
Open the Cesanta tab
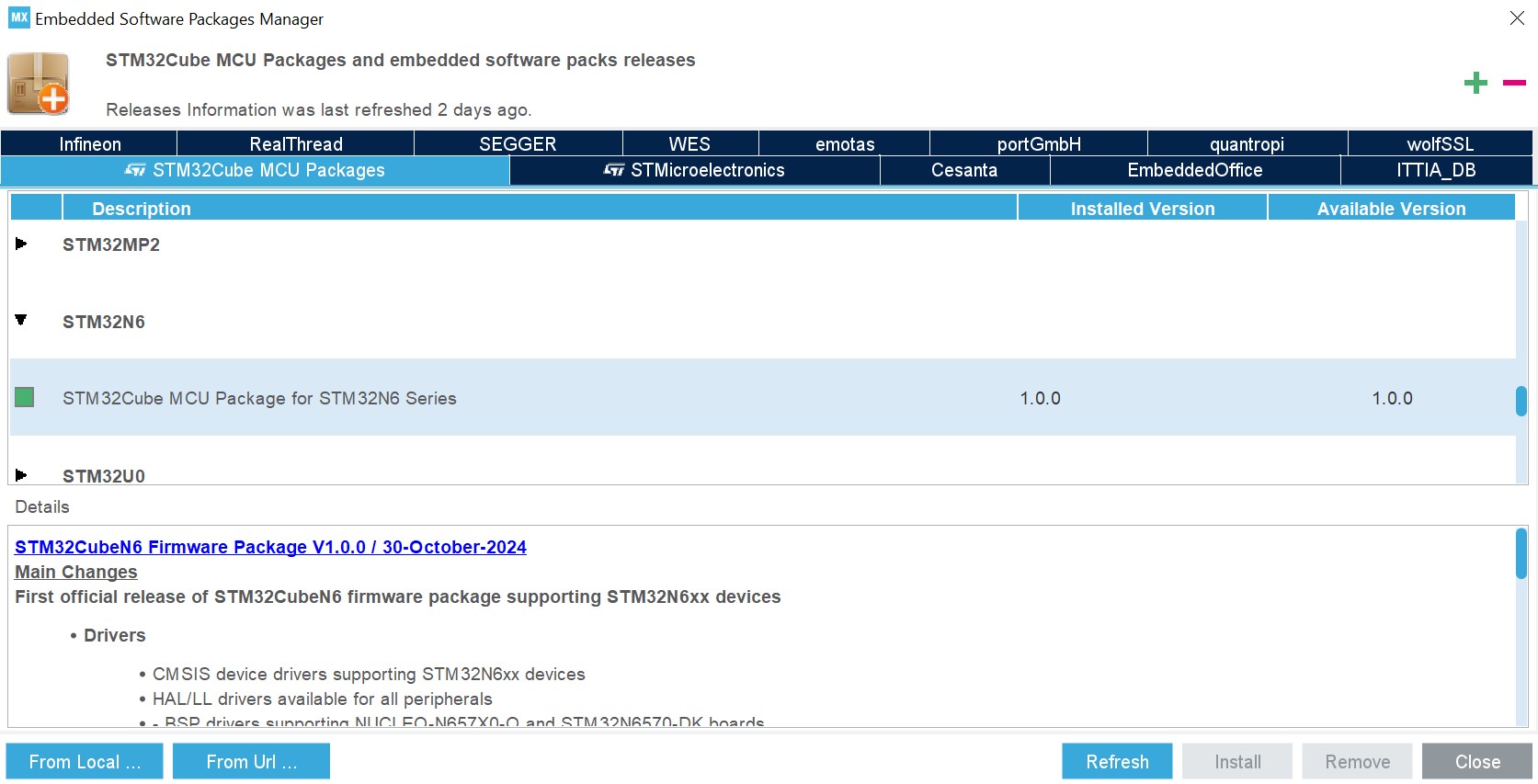pos(964,170)
